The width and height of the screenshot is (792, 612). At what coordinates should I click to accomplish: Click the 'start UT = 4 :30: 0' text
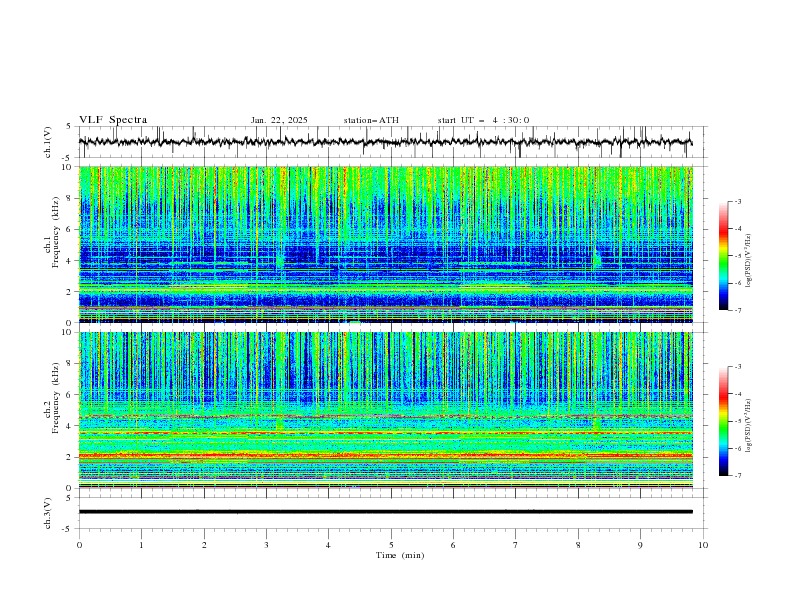[483, 120]
